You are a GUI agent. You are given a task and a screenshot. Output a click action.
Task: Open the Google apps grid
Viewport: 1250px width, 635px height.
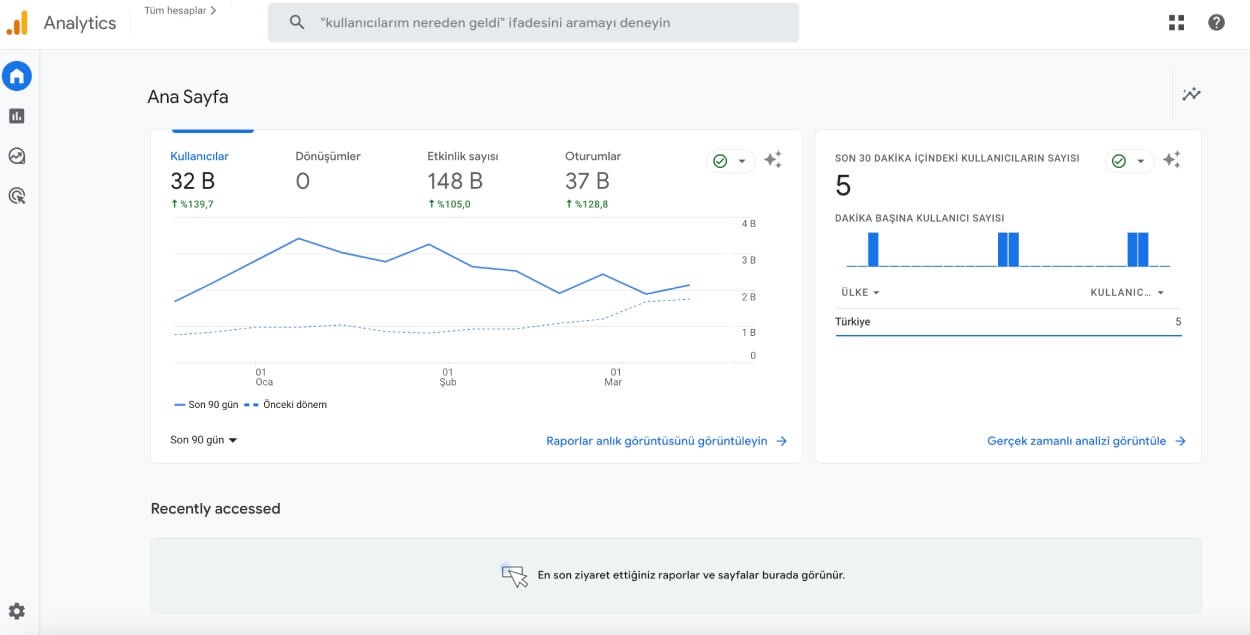(x=1176, y=23)
